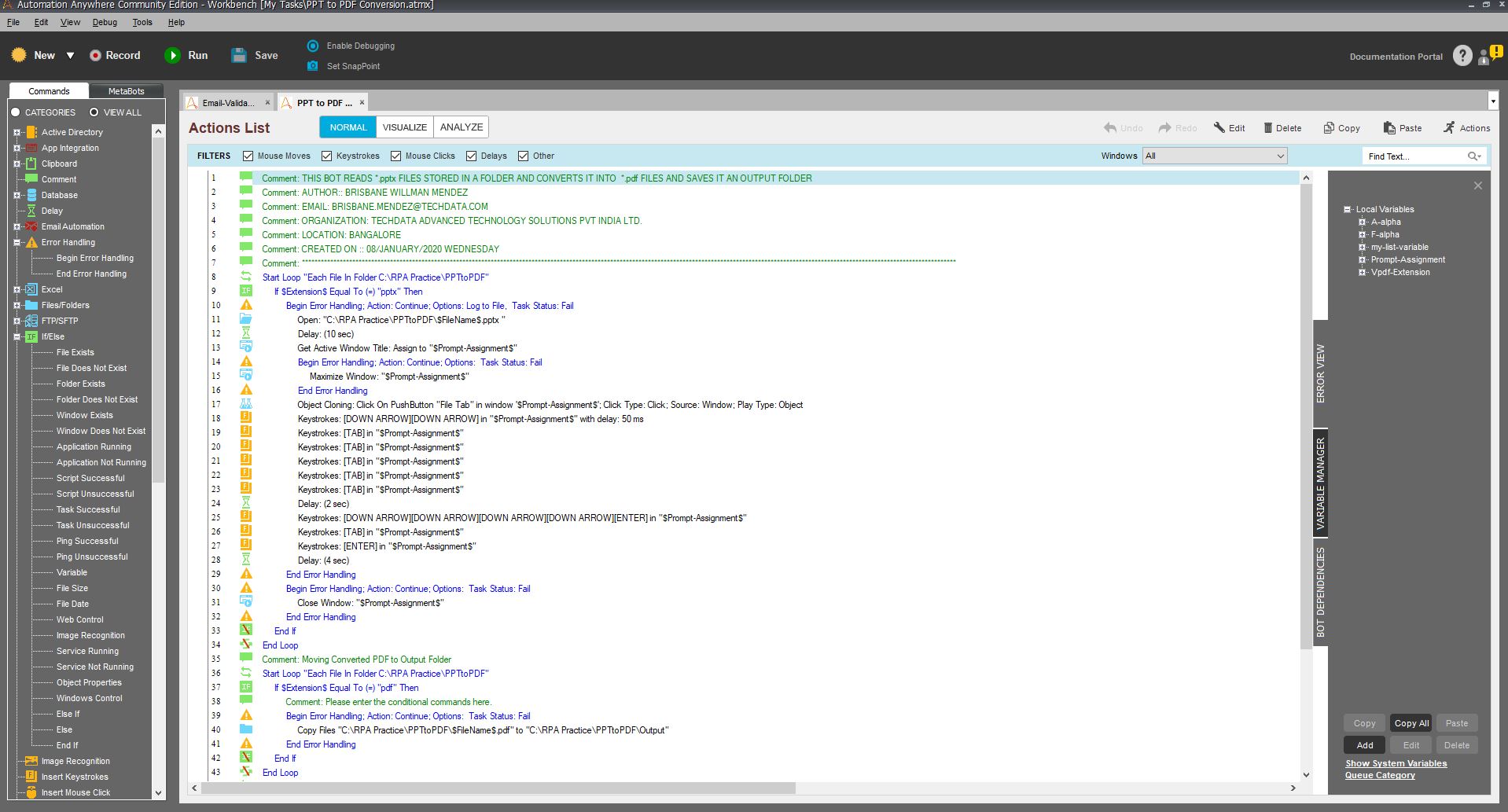Uncheck the Mouse Moves filter checkbox

tap(248, 156)
